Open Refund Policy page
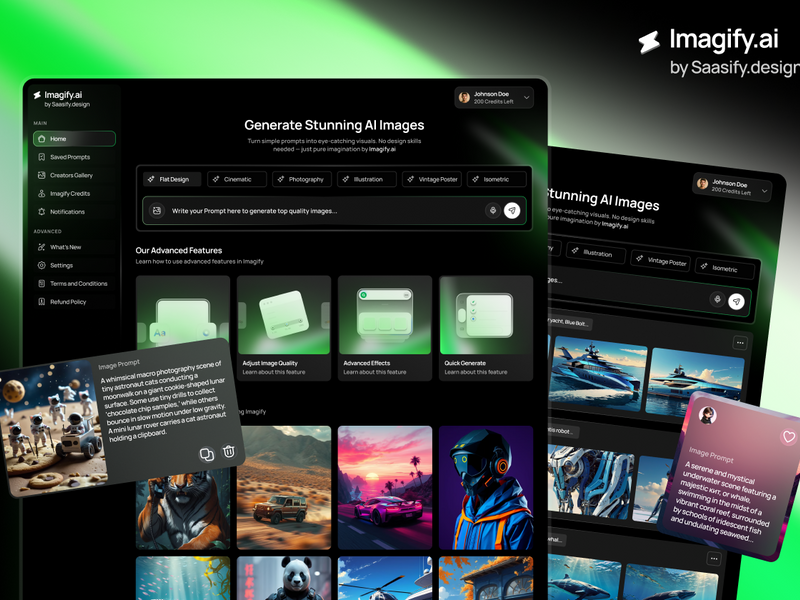Image resolution: width=800 pixels, height=600 pixels. click(x=74, y=302)
